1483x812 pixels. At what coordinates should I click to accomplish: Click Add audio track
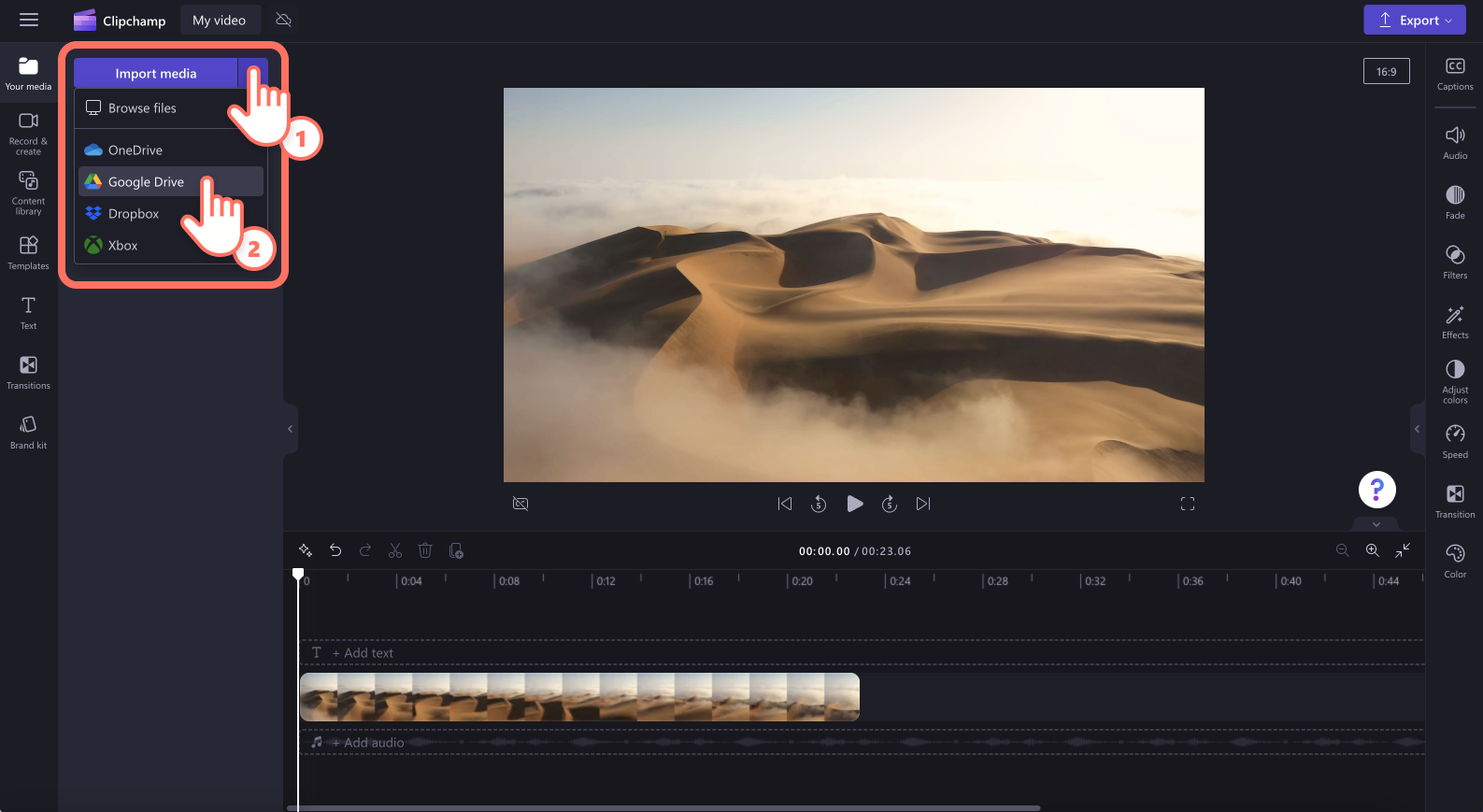pos(368,743)
